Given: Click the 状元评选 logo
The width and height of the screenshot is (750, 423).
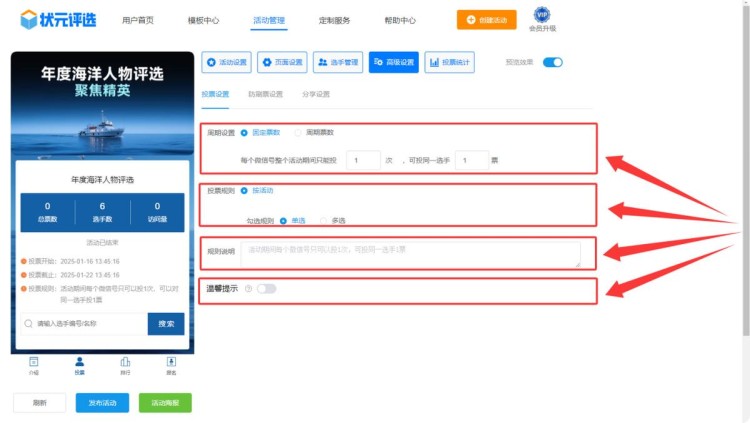Looking at the screenshot, I should (60, 19).
